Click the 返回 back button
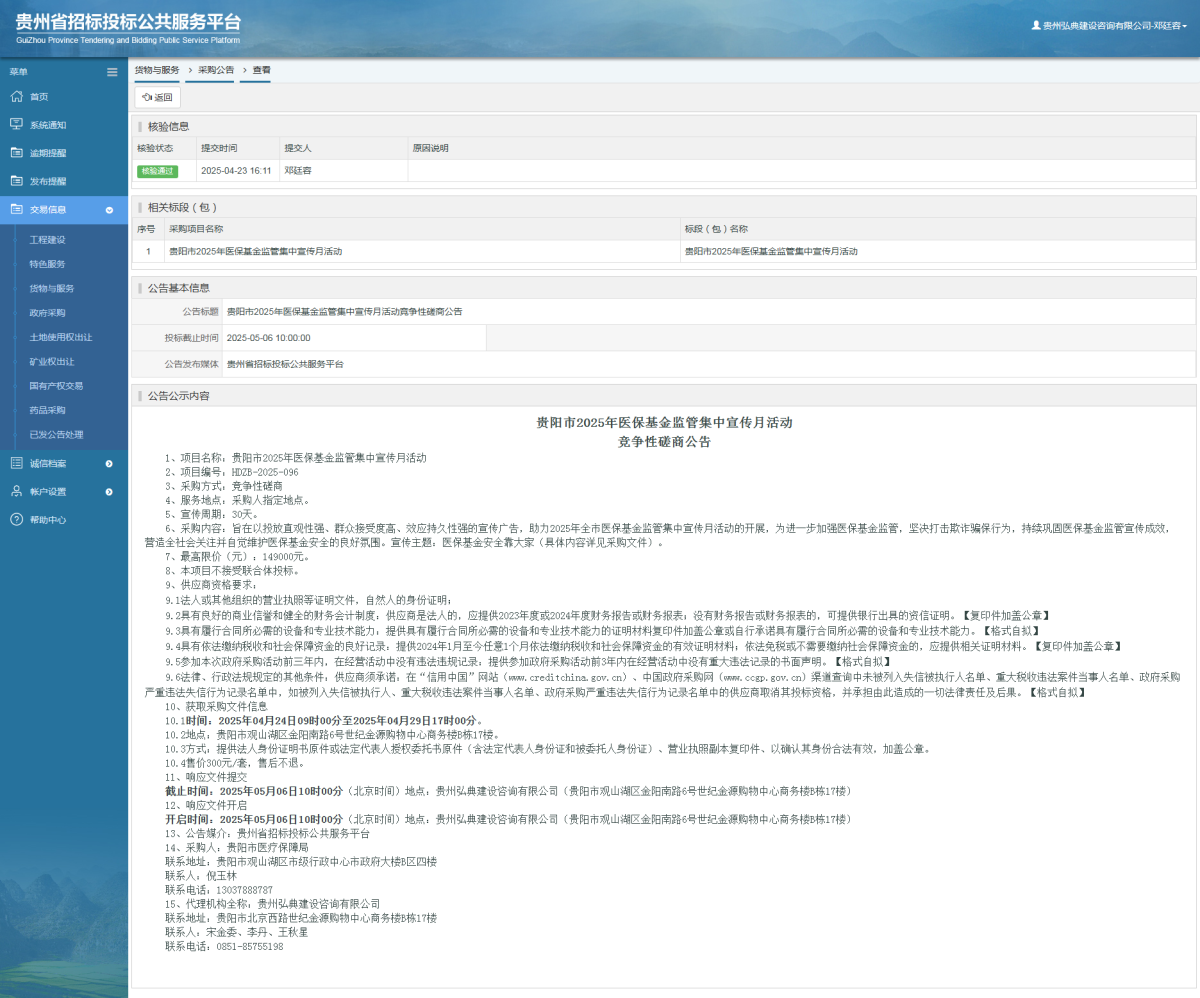Viewport: 1200px width, 998px height. click(158, 98)
